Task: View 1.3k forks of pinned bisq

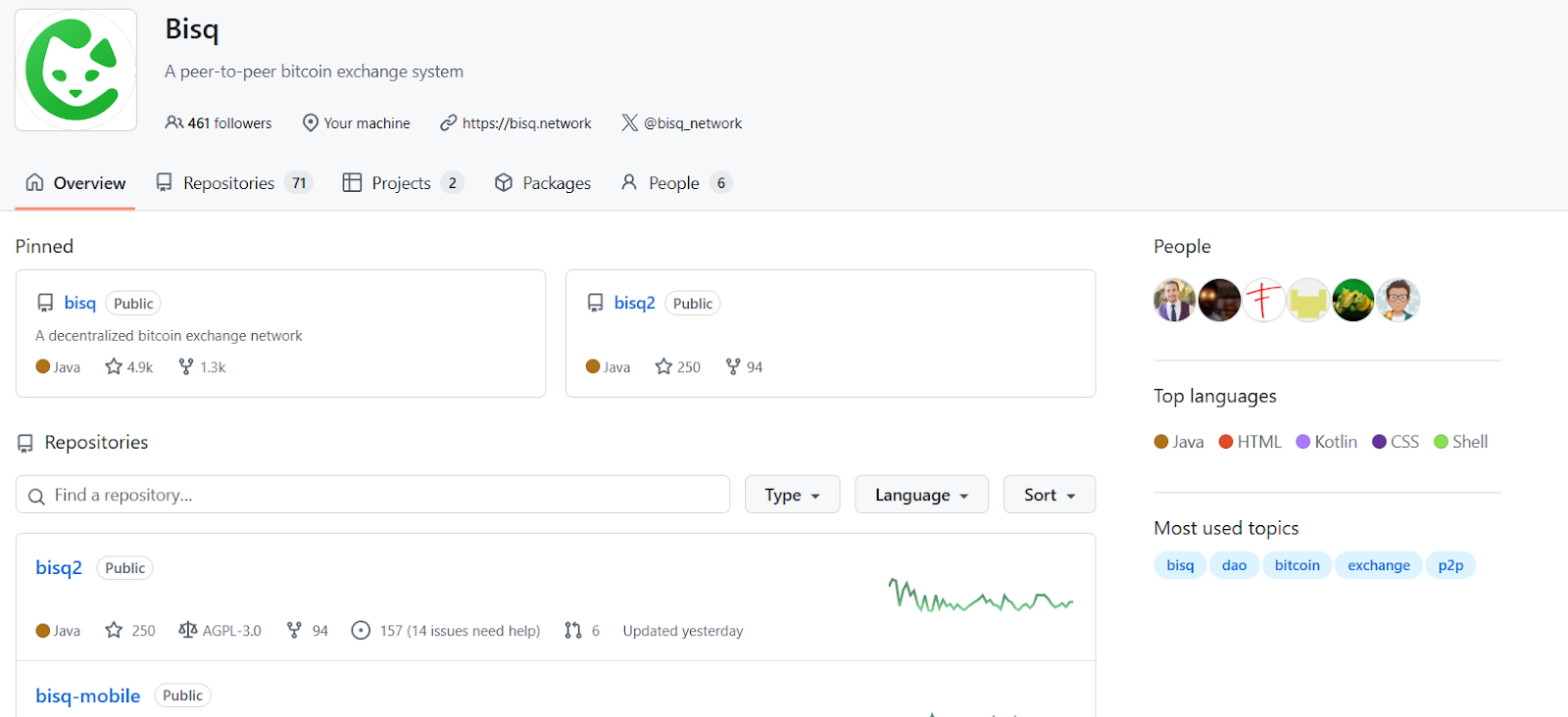Action: (x=202, y=367)
